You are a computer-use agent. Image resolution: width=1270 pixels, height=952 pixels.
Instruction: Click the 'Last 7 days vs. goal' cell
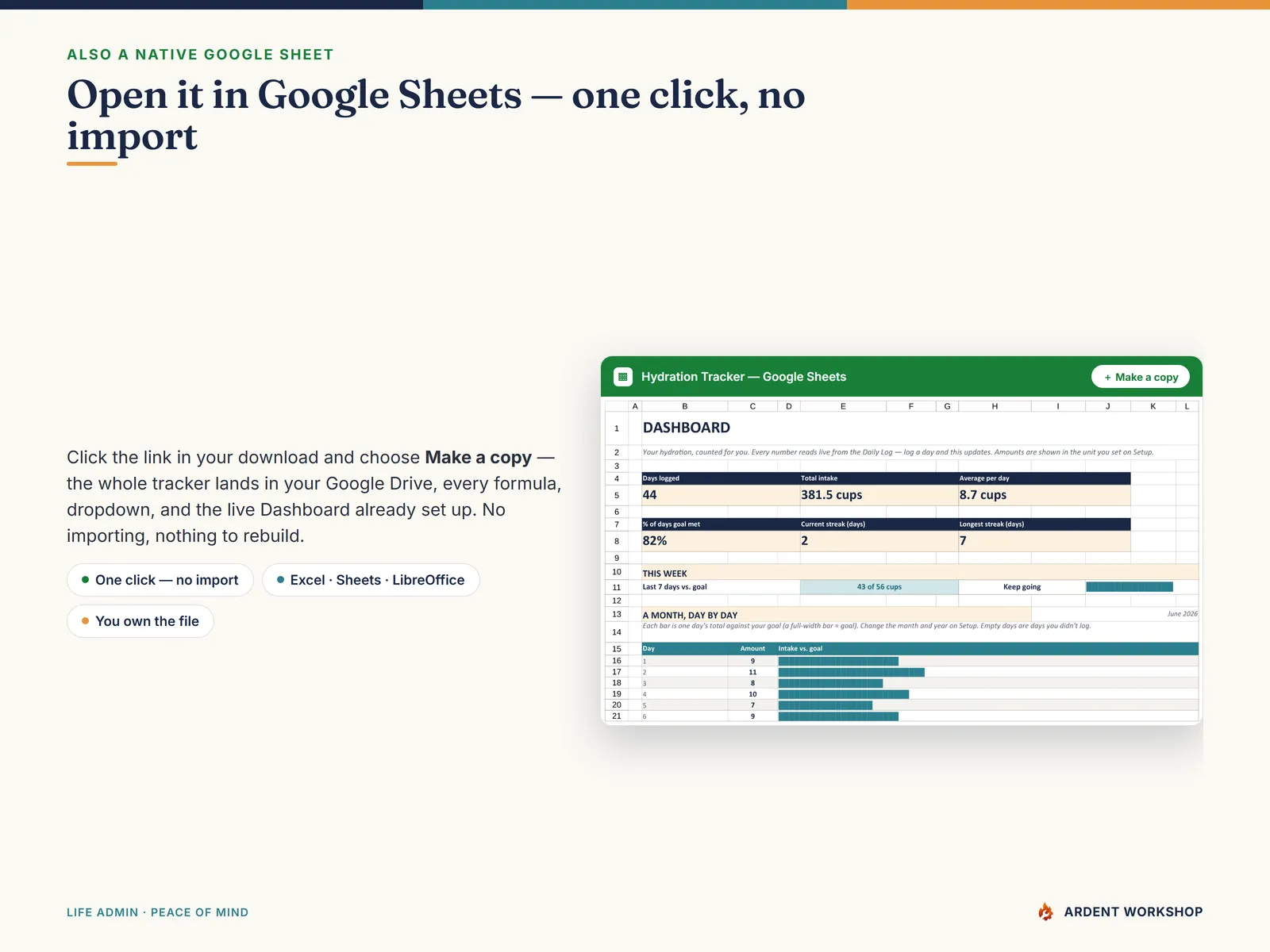[721, 587]
